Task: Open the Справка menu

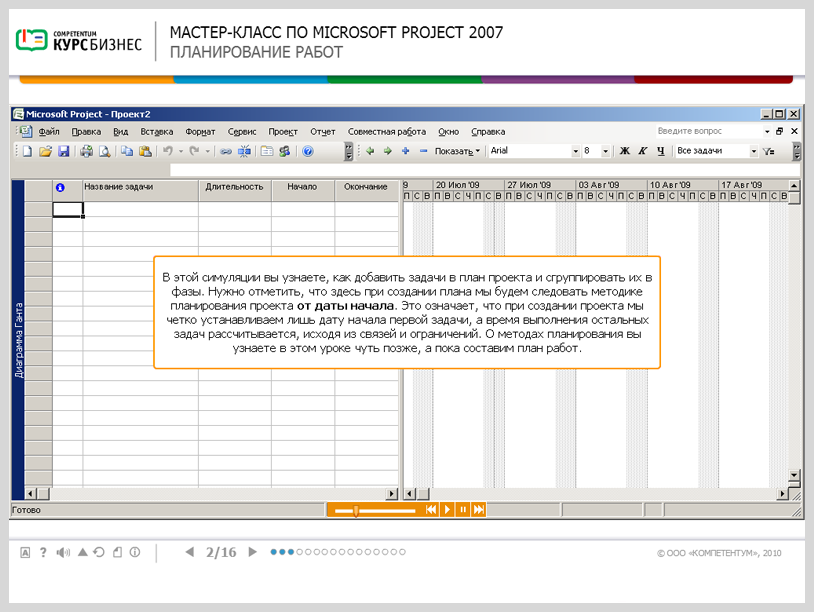Action: 488,132
